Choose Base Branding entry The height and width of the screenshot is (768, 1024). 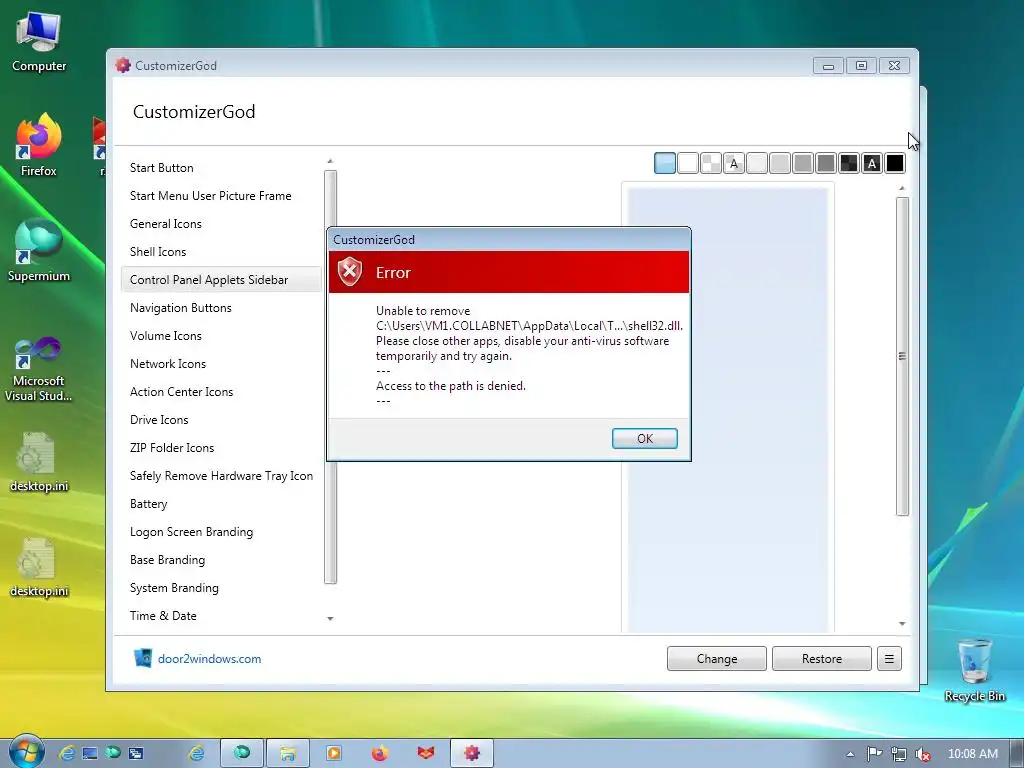point(221,560)
